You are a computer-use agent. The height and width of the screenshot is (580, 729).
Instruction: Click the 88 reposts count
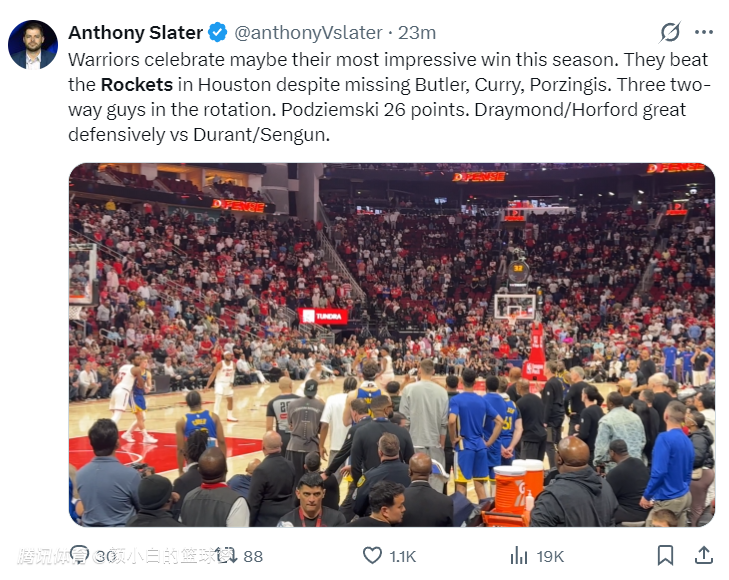click(253, 556)
